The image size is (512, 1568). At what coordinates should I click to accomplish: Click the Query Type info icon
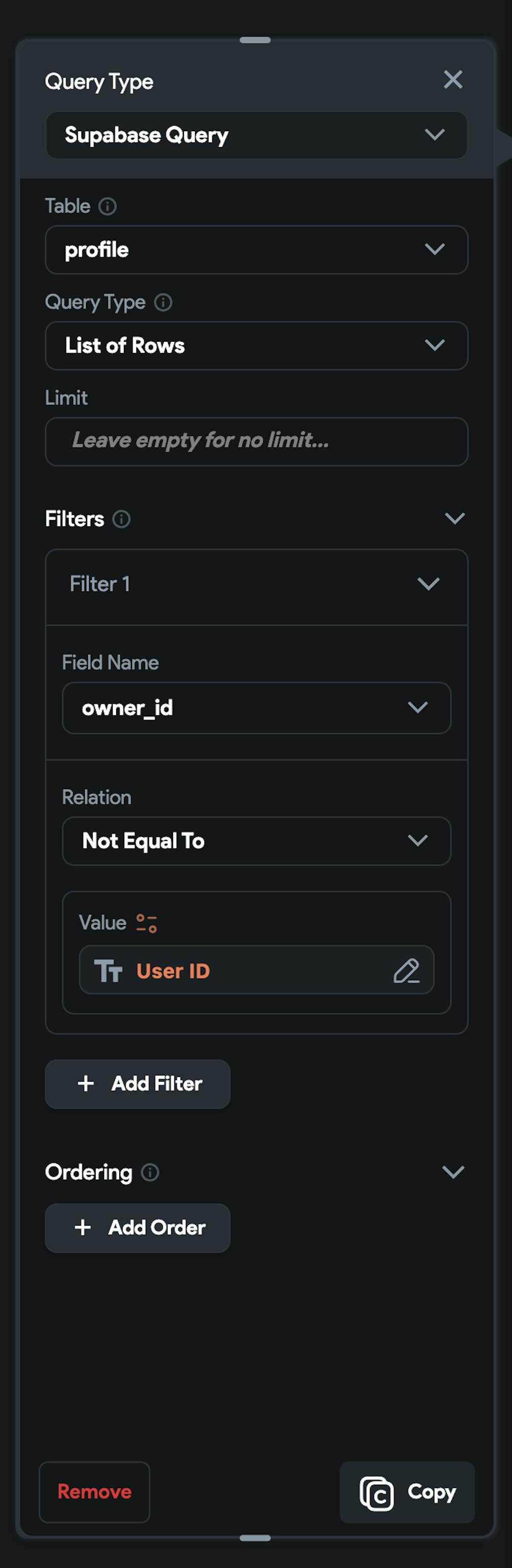tap(163, 302)
